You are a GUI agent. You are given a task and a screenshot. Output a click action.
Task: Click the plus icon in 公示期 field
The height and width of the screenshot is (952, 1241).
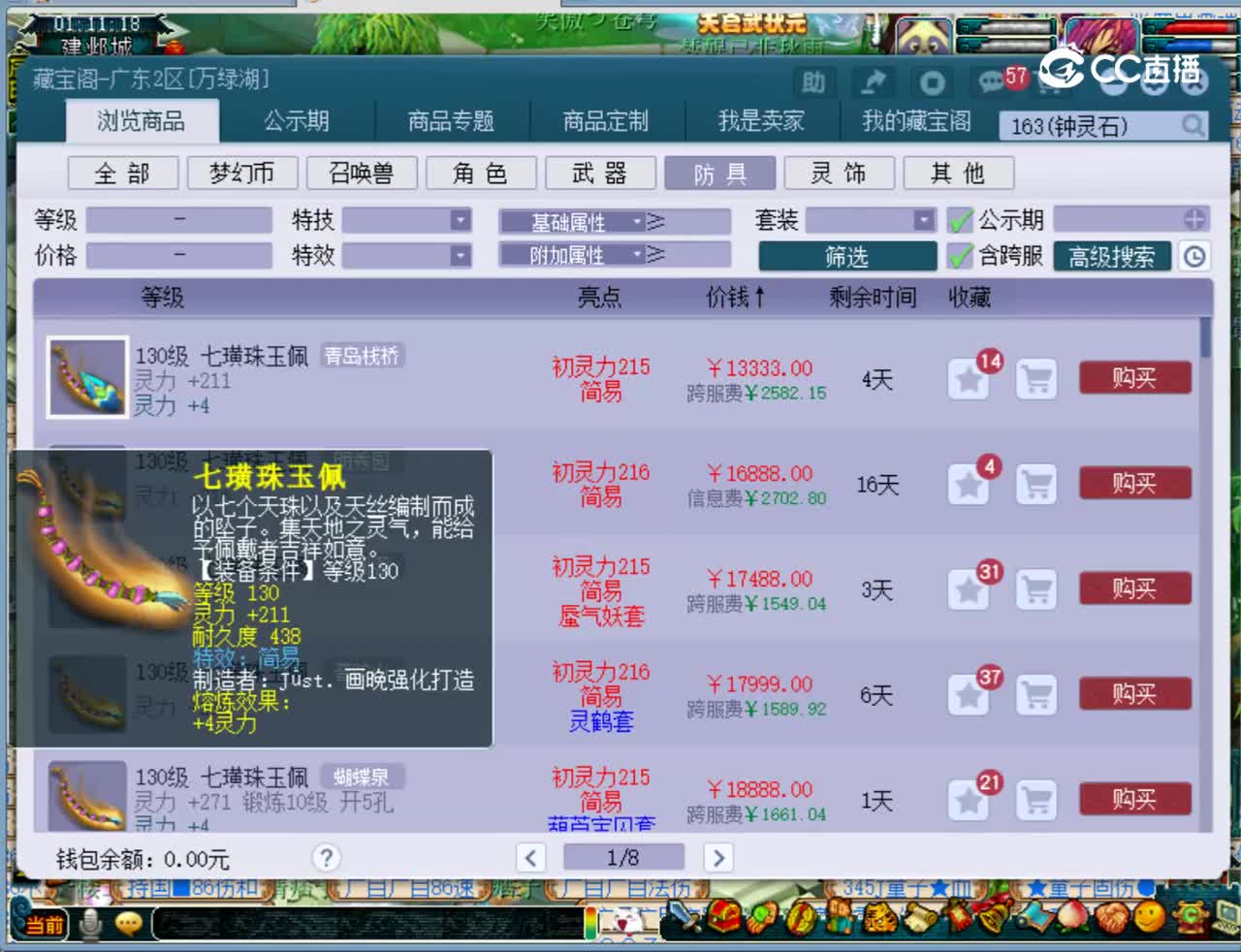click(1194, 220)
